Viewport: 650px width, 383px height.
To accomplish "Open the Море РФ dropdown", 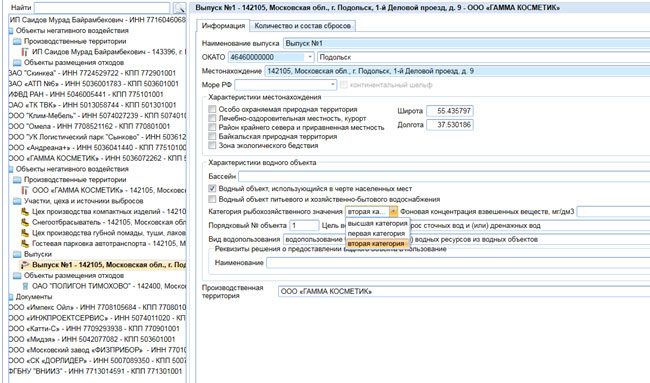I will pyautogui.click(x=332, y=85).
